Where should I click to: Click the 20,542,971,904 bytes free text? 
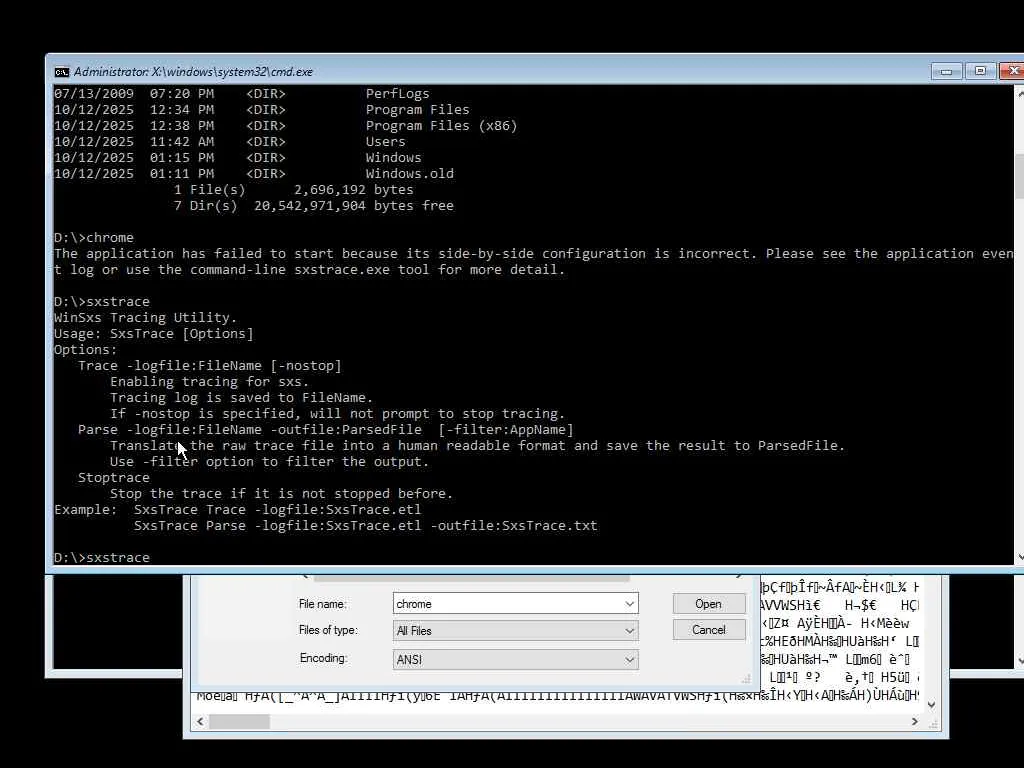pos(353,206)
